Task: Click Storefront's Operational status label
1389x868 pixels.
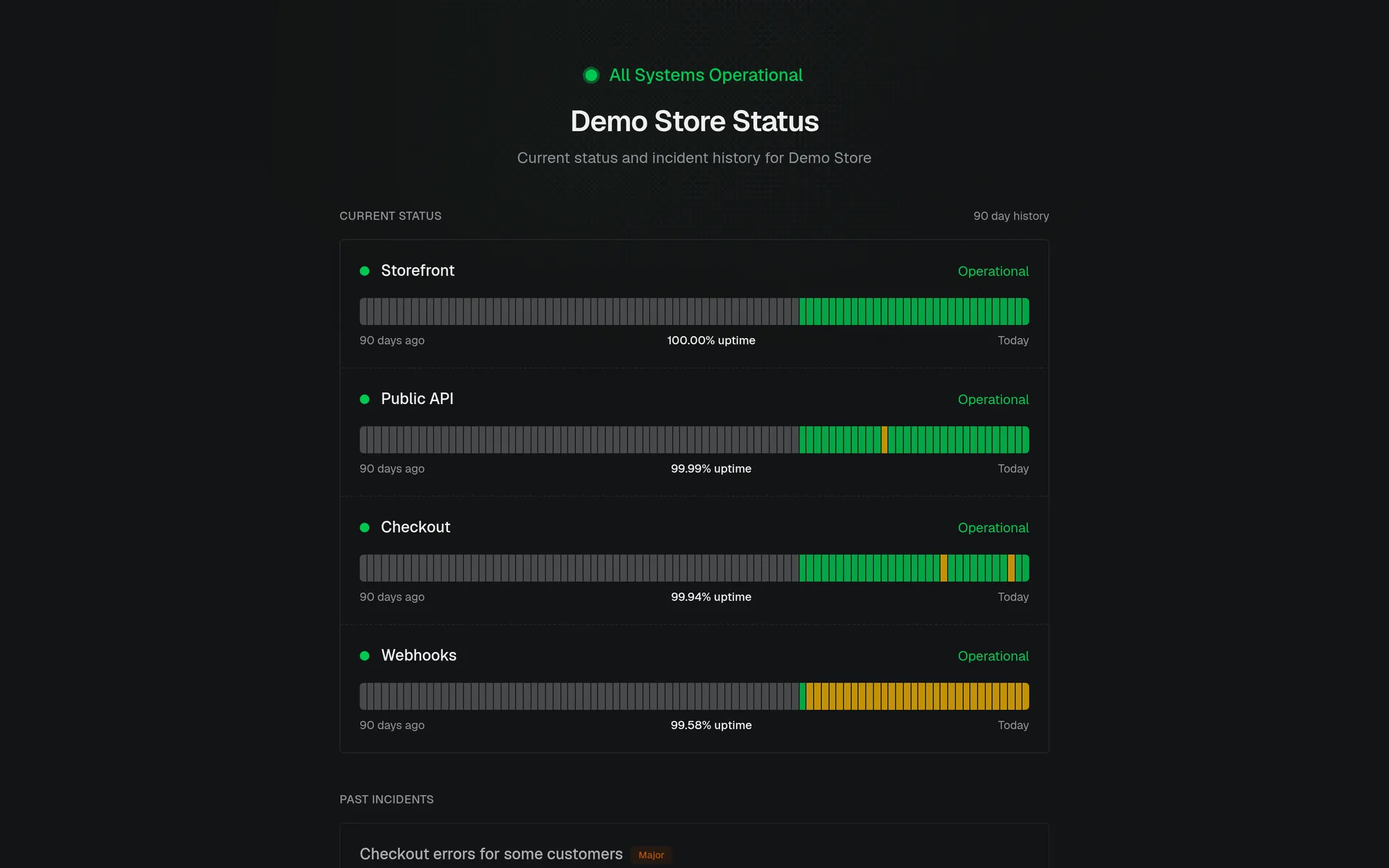Action: [x=993, y=272]
